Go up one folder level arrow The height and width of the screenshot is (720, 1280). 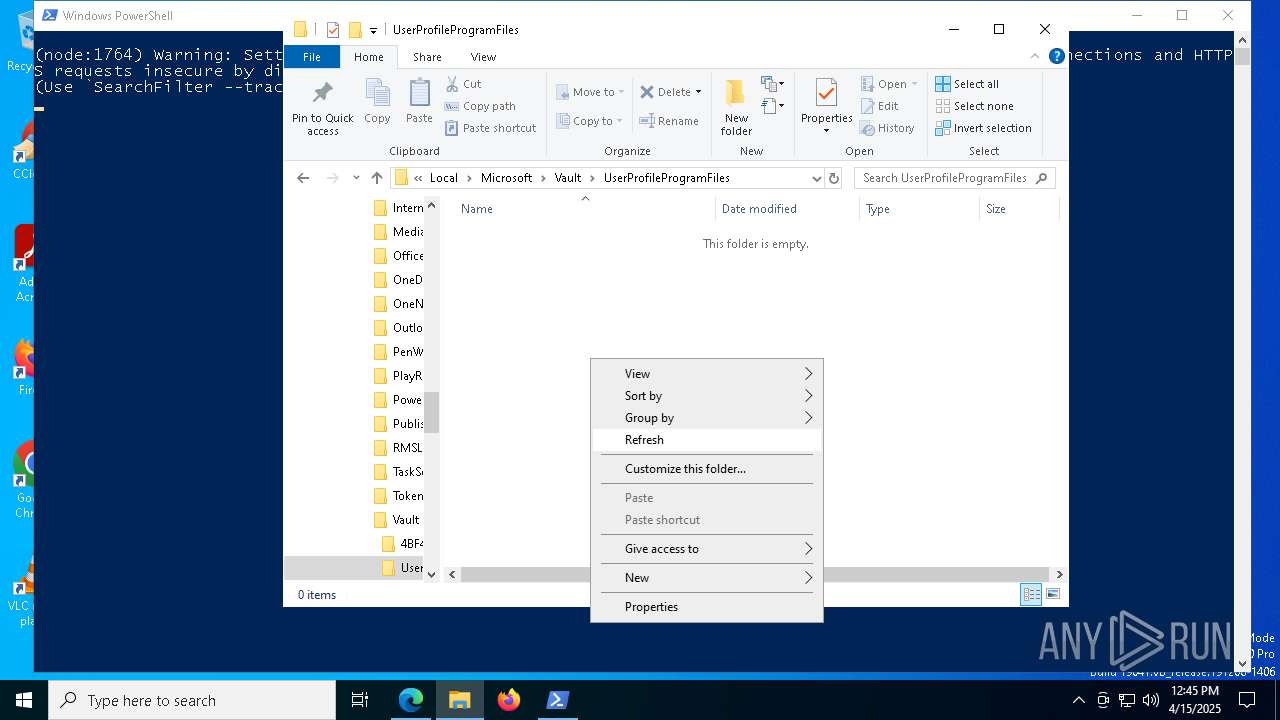376,178
